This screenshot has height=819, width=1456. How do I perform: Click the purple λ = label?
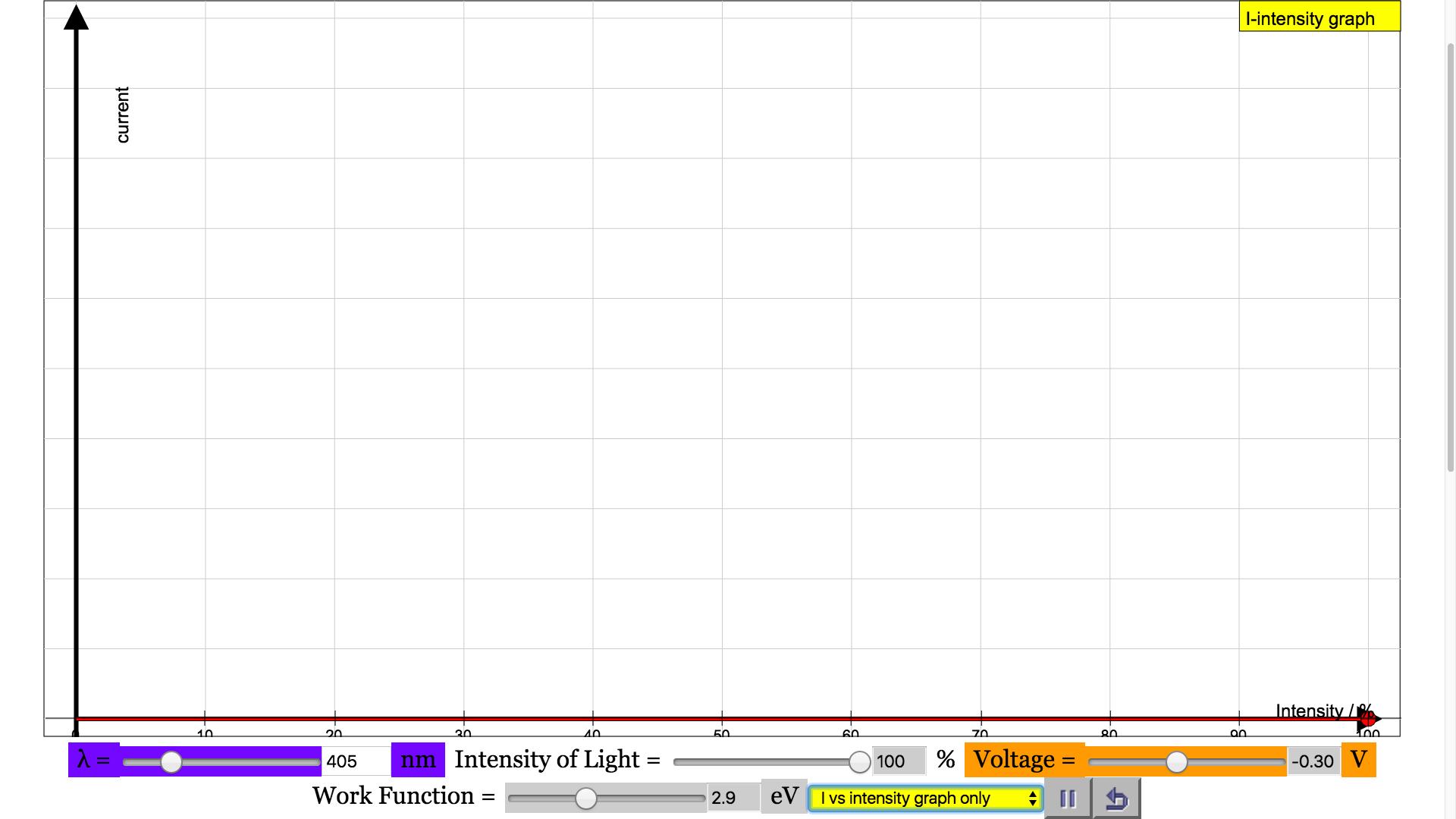pyautogui.click(x=94, y=760)
